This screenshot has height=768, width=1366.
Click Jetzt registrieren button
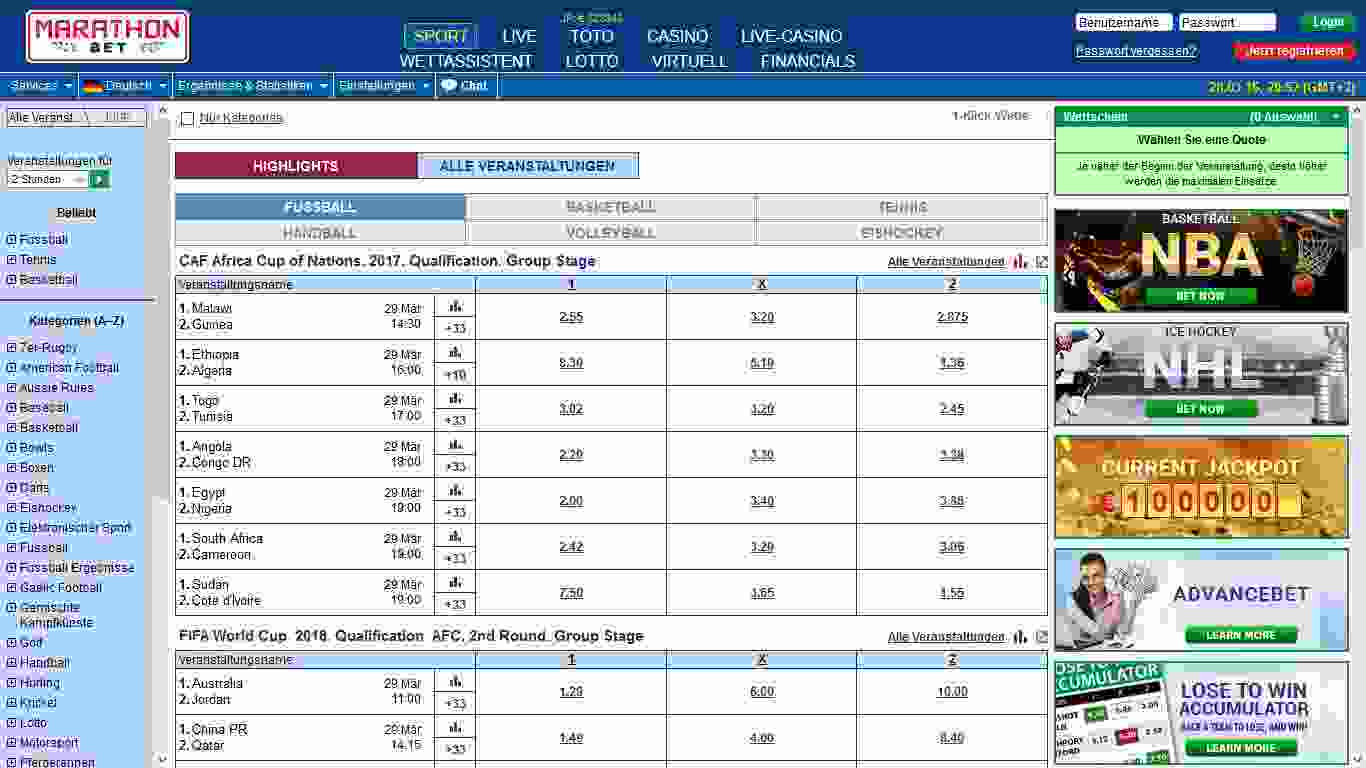[x=1295, y=51]
